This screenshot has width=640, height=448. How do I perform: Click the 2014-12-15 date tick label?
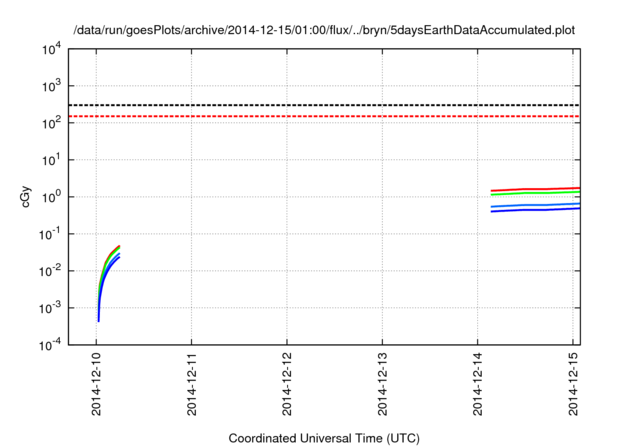click(x=573, y=385)
